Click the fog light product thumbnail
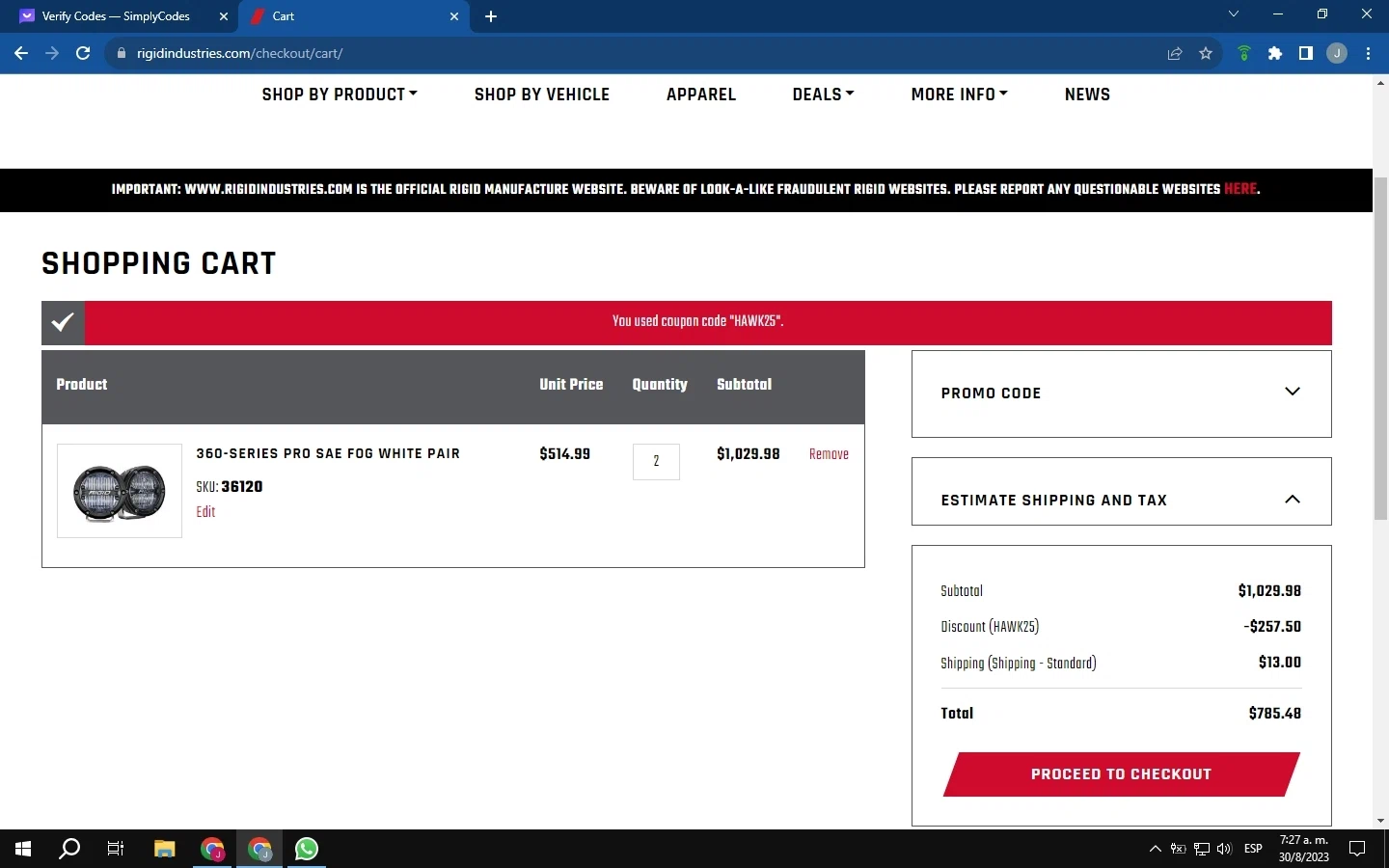 click(x=120, y=491)
